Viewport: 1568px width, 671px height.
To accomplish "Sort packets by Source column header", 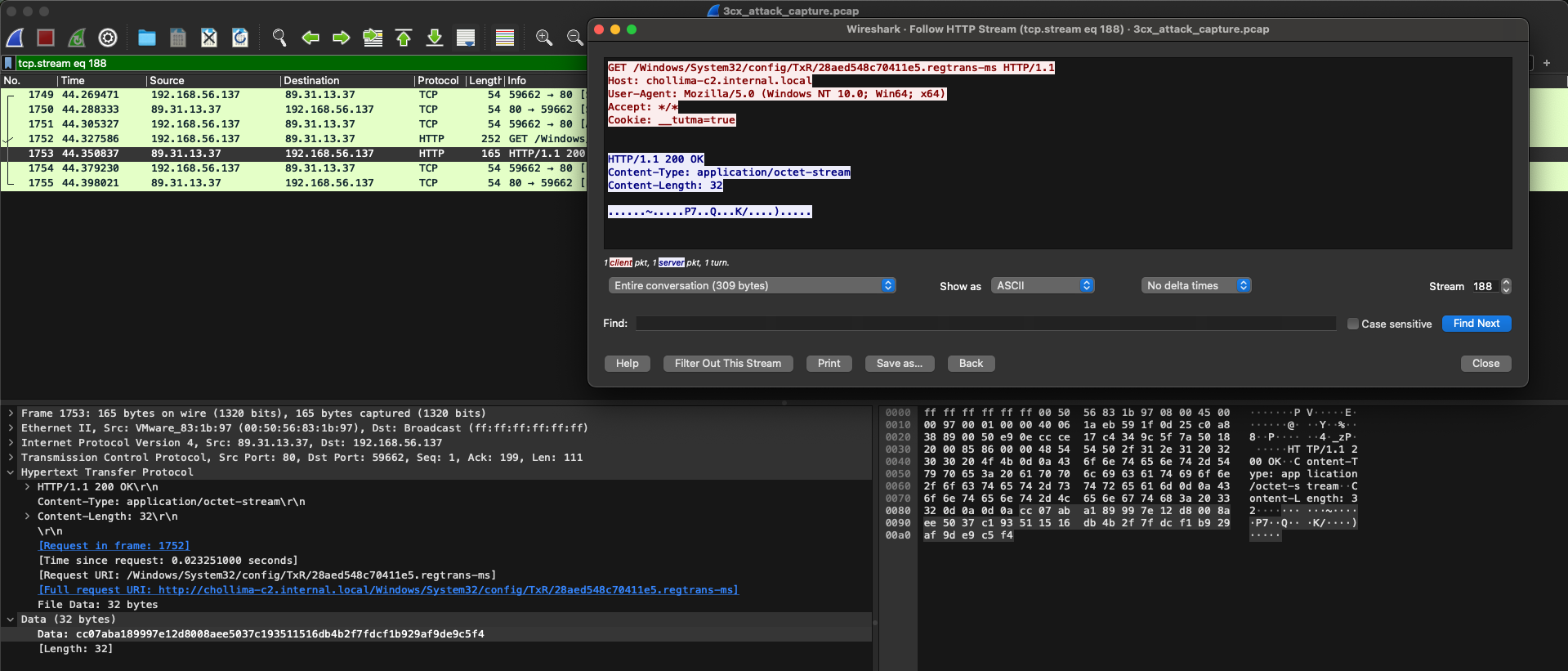I will pos(212,80).
